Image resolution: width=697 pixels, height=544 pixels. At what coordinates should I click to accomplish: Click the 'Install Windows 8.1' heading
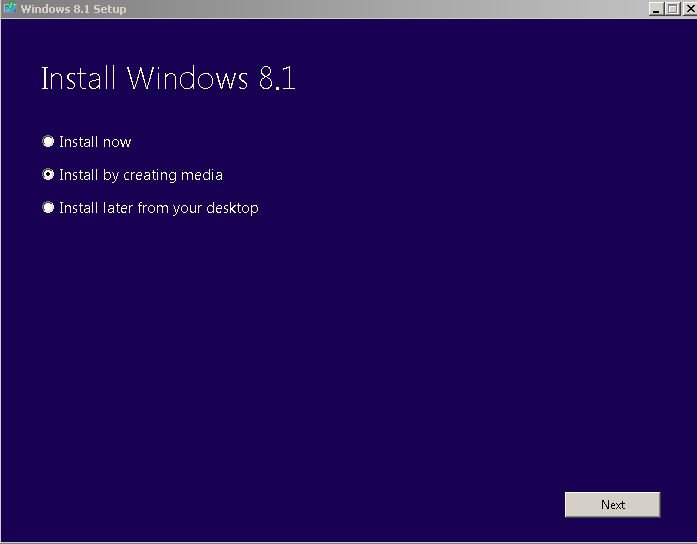pos(168,79)
